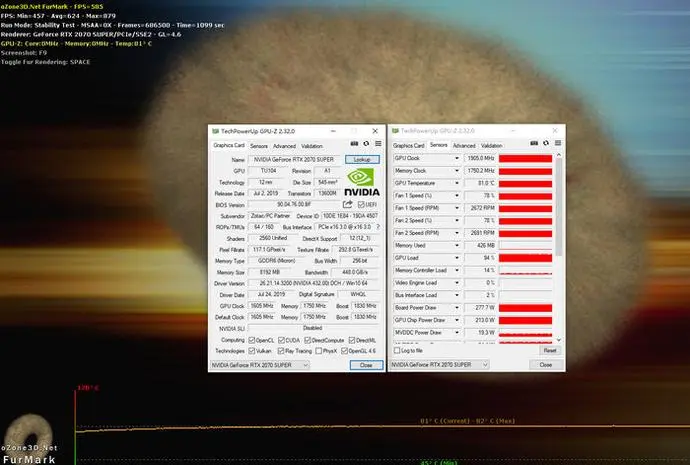Open the Memory Controller Load dropdown arrow
690x465 pixels.
click(x=456, y=270)
